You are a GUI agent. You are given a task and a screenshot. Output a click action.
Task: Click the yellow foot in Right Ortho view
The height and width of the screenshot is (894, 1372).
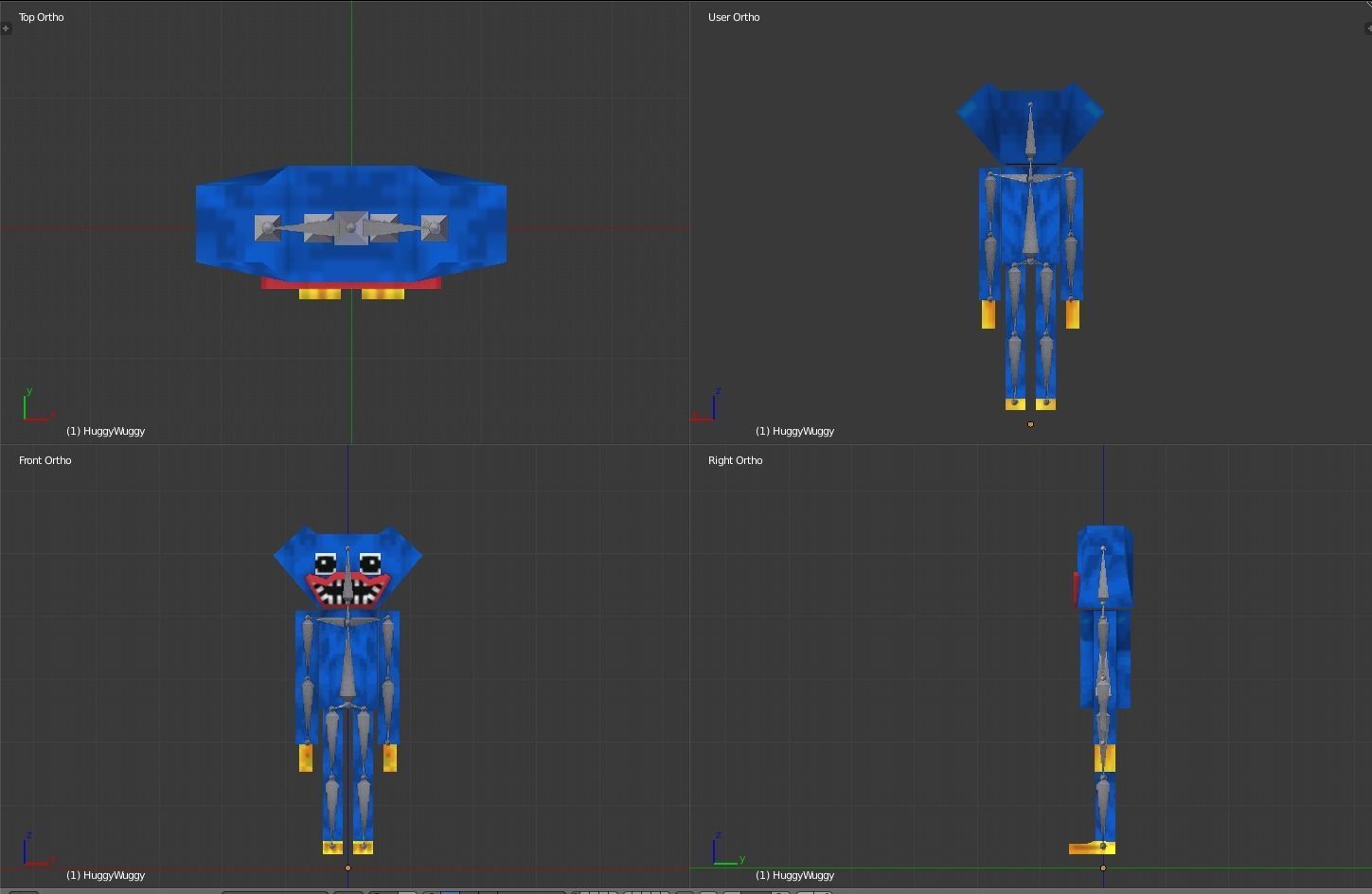[1093, 849]
